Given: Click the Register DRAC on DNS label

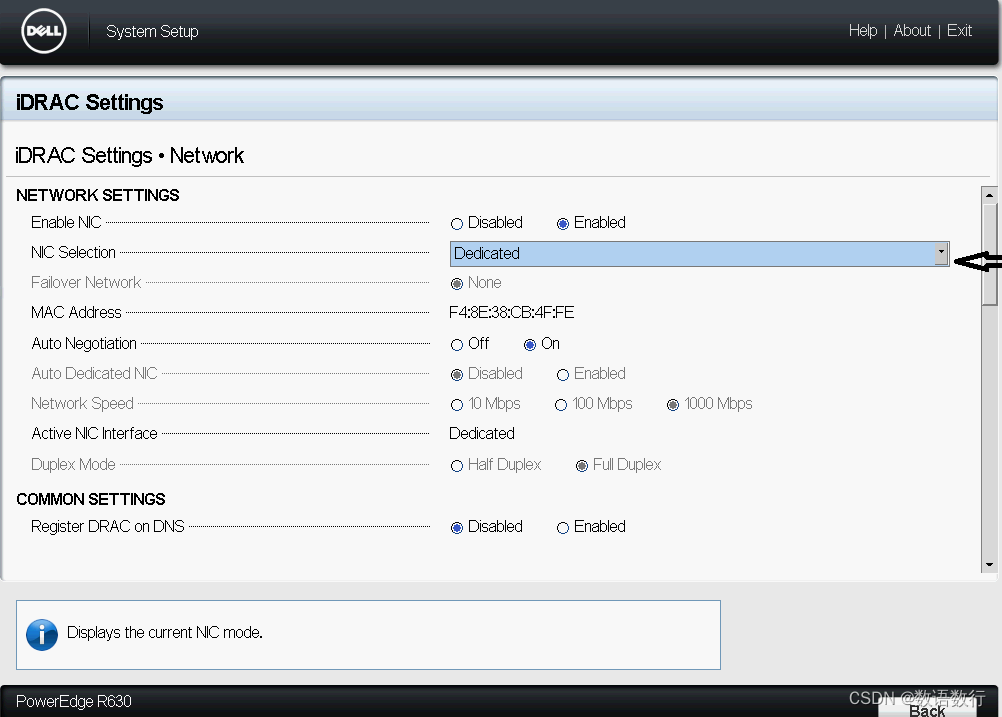Looking at the screenshot, I should pos(107,527).
